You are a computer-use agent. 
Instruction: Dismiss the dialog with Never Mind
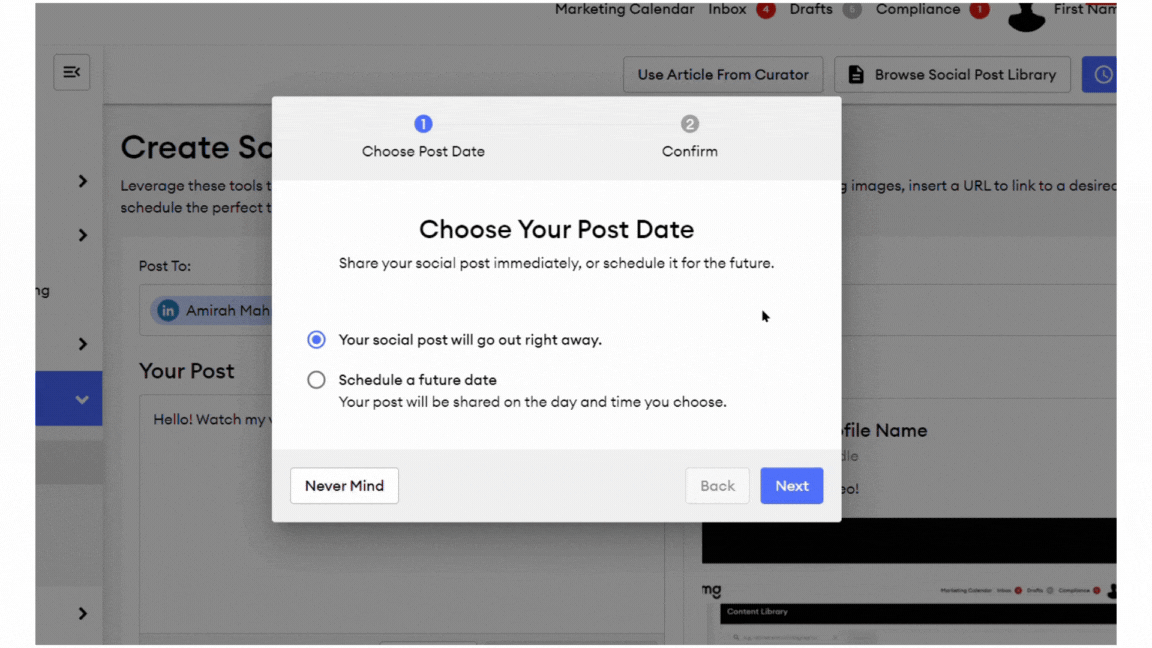[344, 486]
